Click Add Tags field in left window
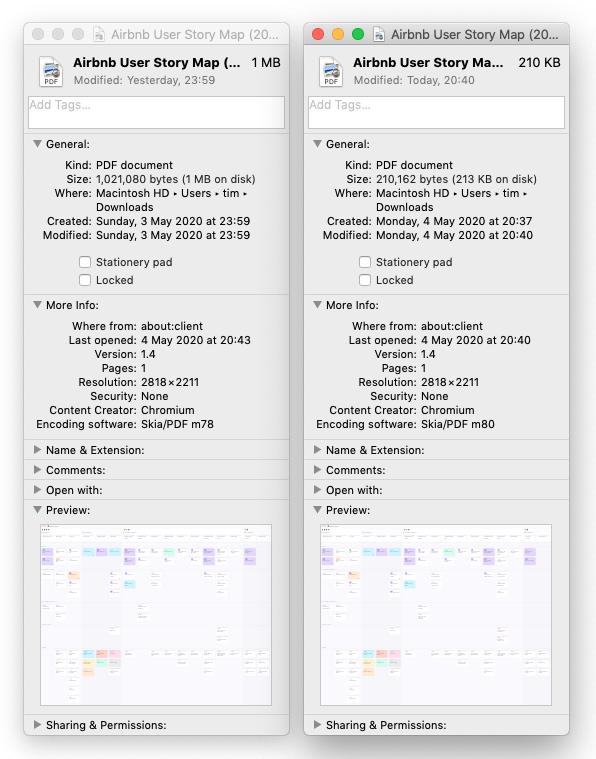Image resolution: width=596 pixels, height=759 pixels. (x=156, y=112)
